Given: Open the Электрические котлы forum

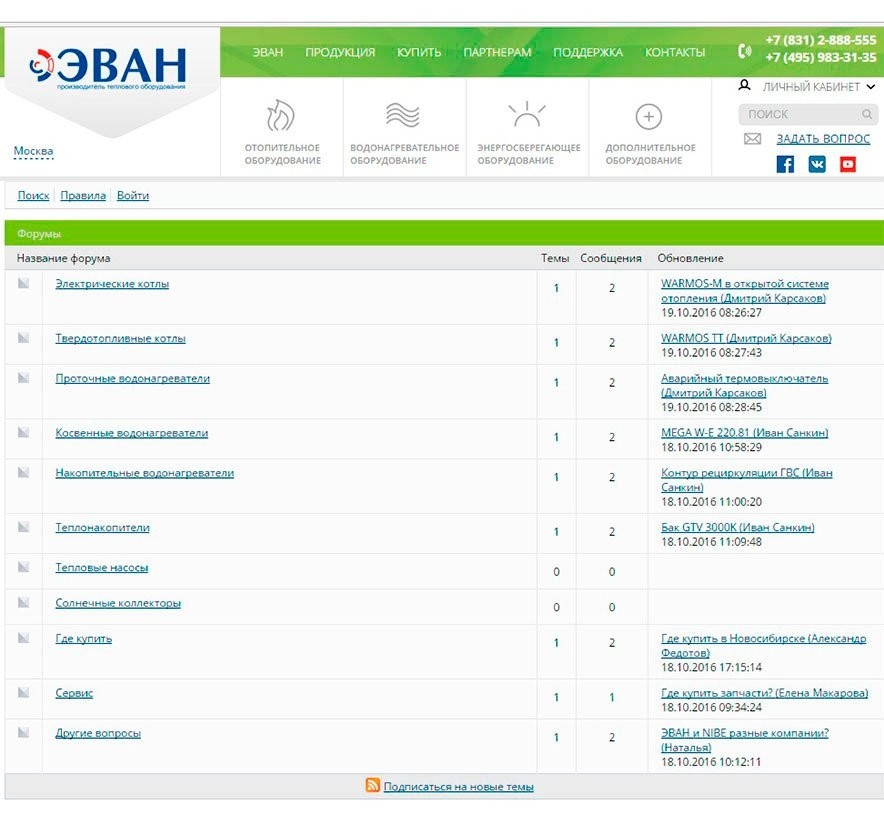Looking at the screenshot, I should click(112, 284).
